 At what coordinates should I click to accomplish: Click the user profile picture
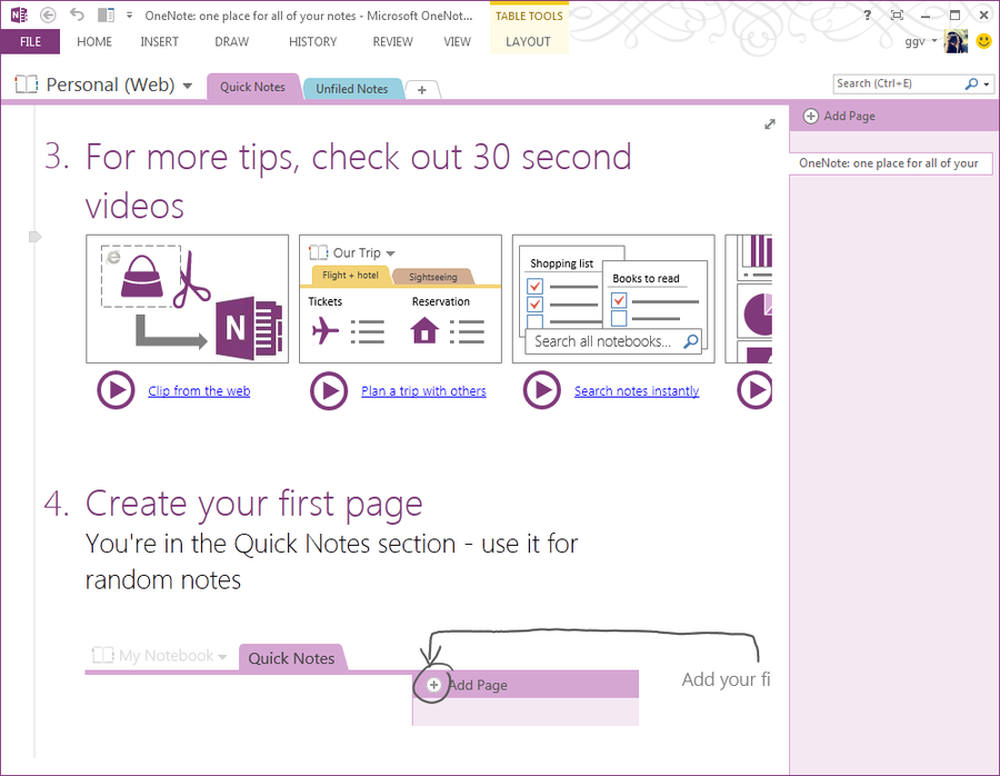click(956, 41)
